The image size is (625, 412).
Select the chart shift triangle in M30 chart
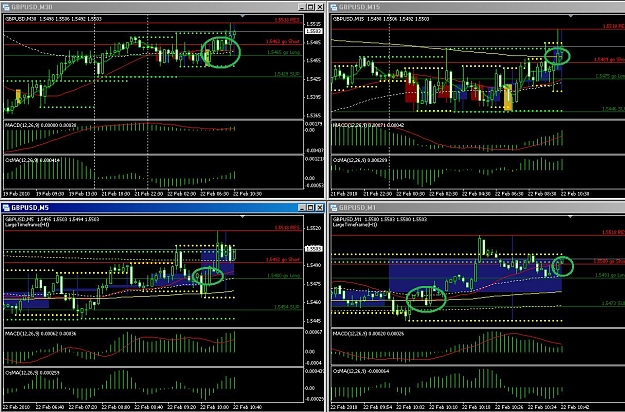coord(243,16)
